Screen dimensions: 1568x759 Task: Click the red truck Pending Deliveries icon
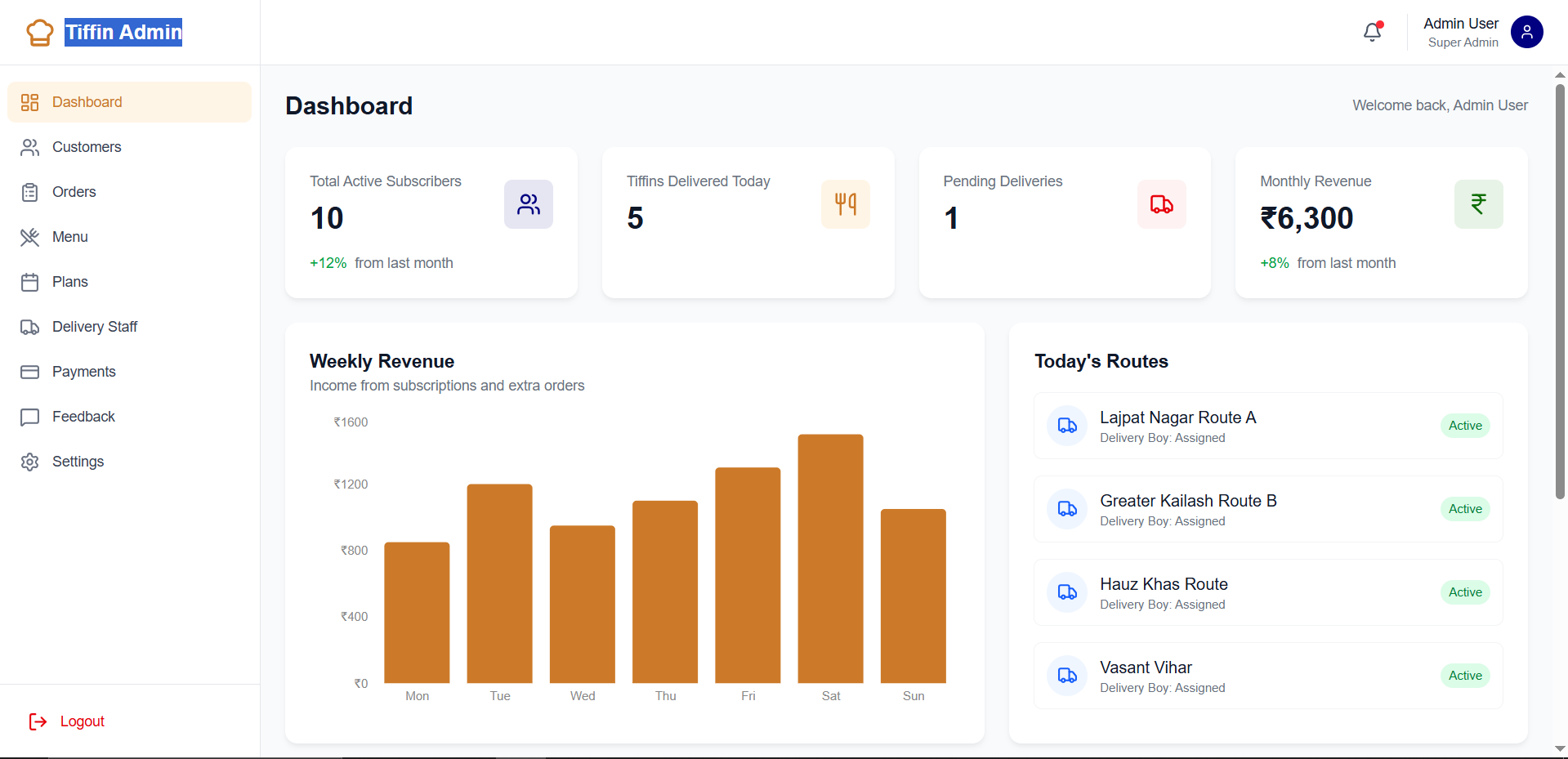tap(1161, 204)
